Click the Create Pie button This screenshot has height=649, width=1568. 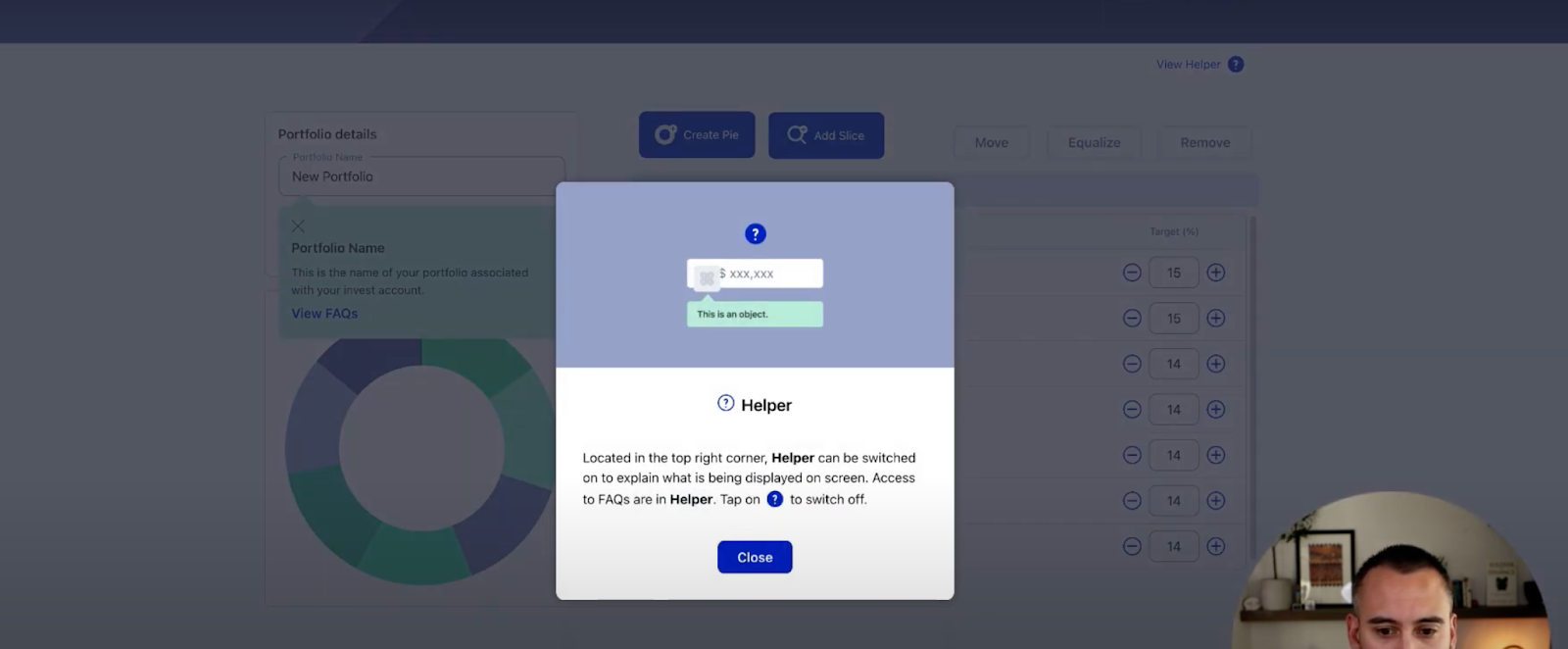(x=697, y=135)
